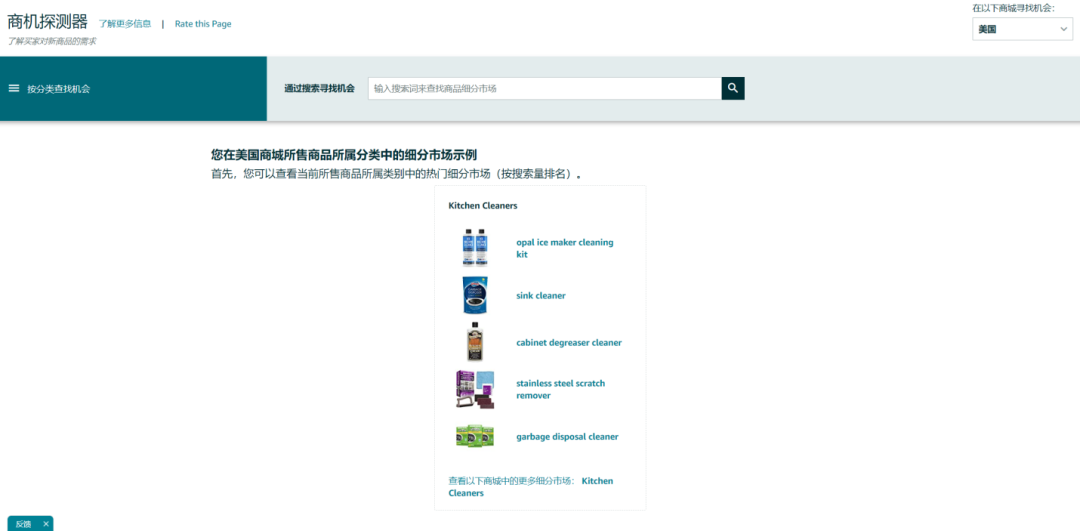
Task: Click the sink cleaner product image
Action: tap(474, 295)
